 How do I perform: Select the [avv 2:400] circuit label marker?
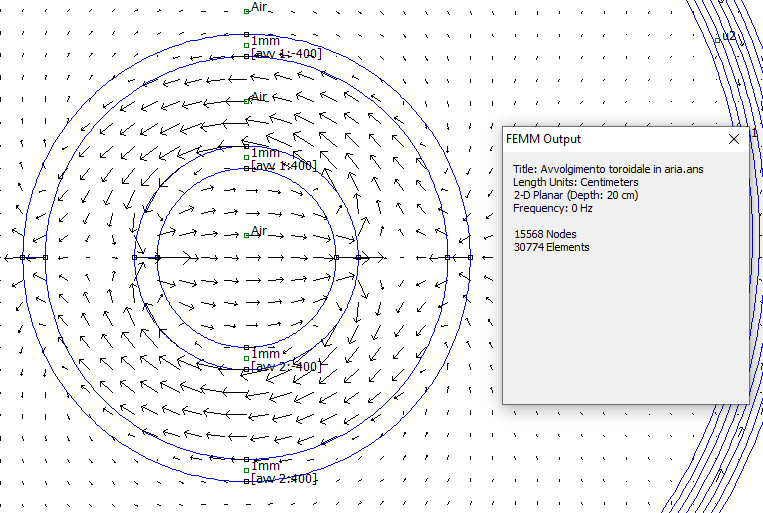(247, 482)
